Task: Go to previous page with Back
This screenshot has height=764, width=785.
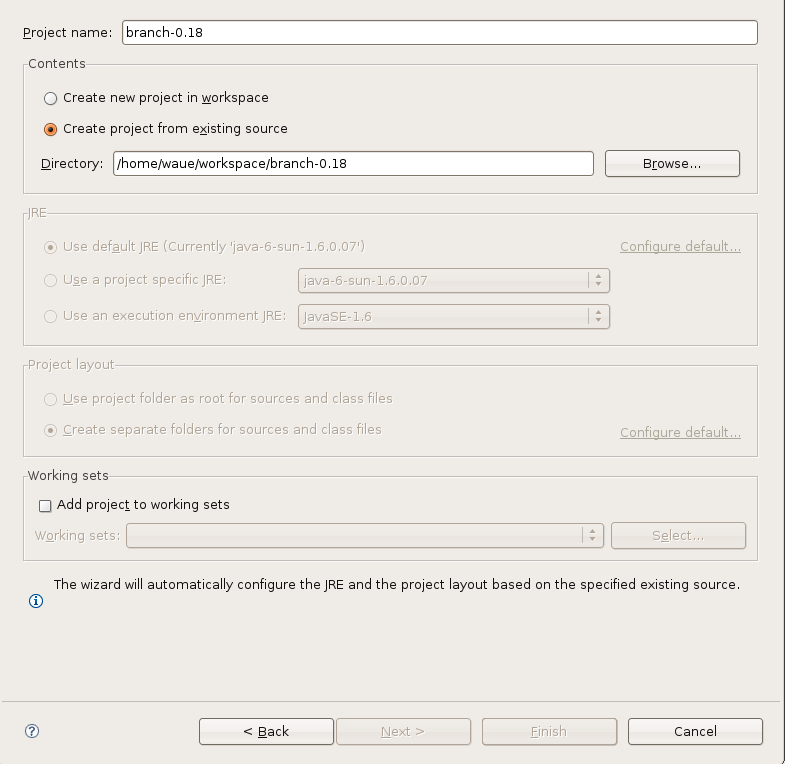Action: pyautogui.click(x=266, y=731)
